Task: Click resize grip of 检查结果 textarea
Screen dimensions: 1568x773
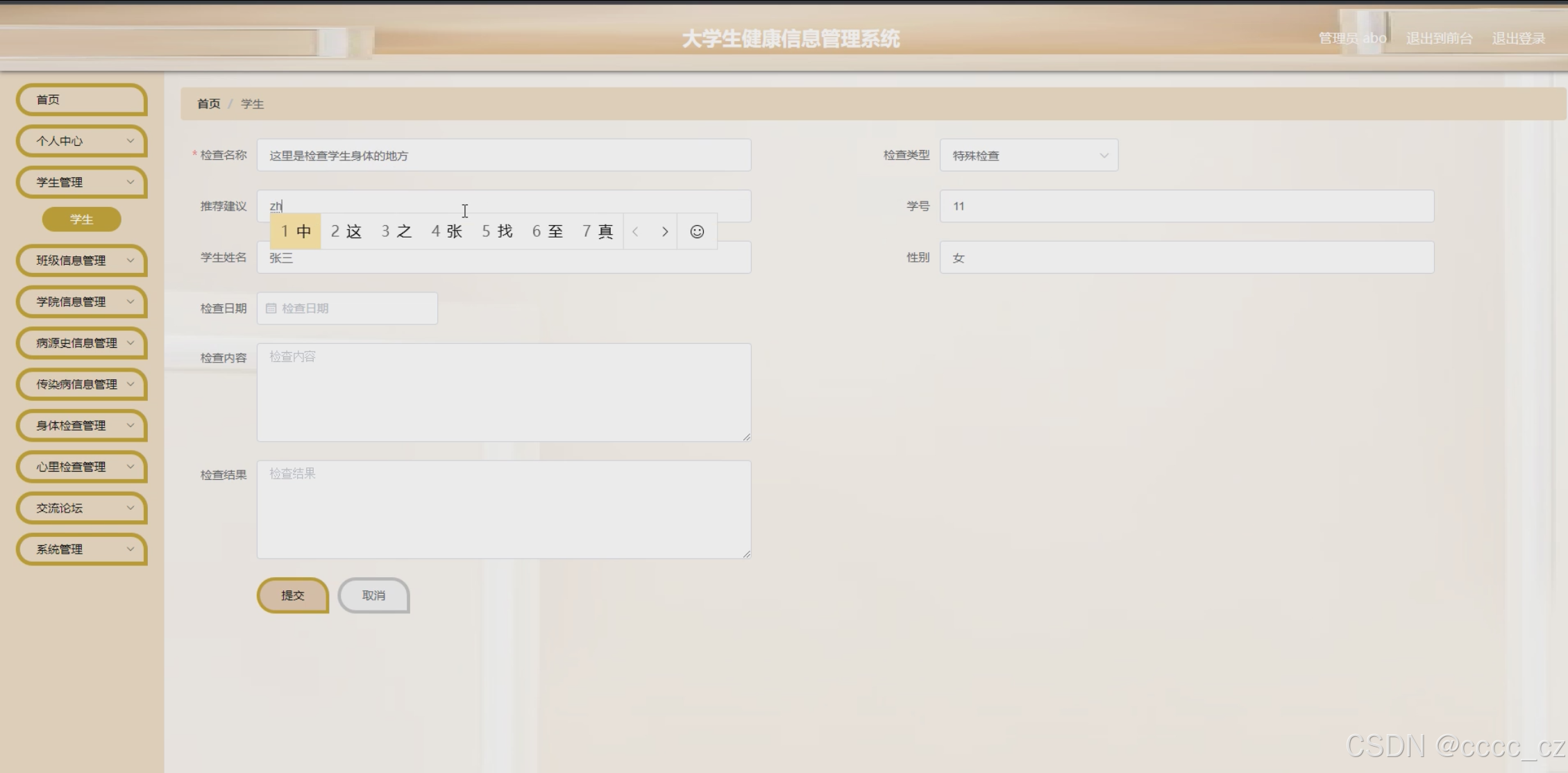Action: [746, 554]
